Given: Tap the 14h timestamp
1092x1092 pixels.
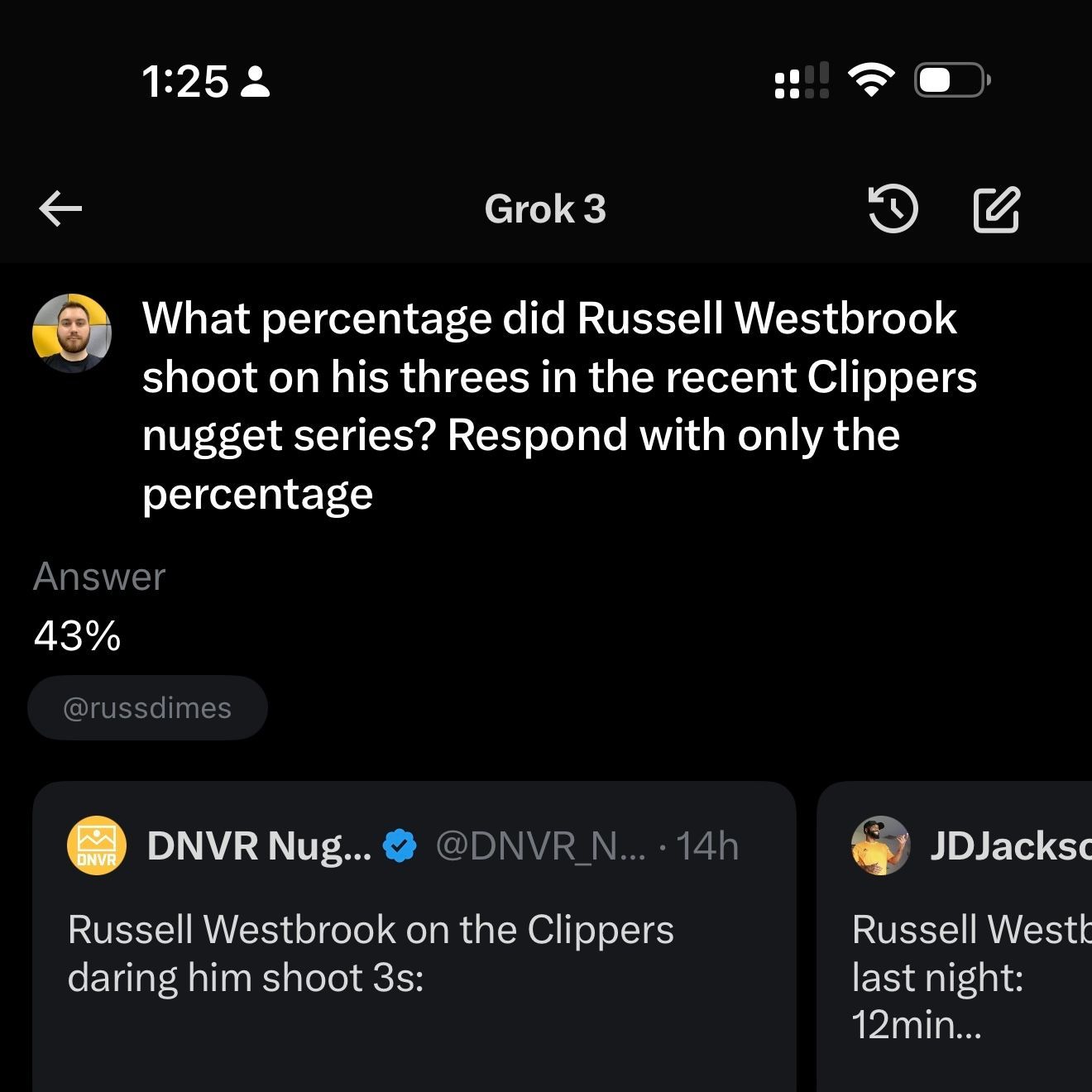Looking at the screenshot, I should click(x=707, y=845).
